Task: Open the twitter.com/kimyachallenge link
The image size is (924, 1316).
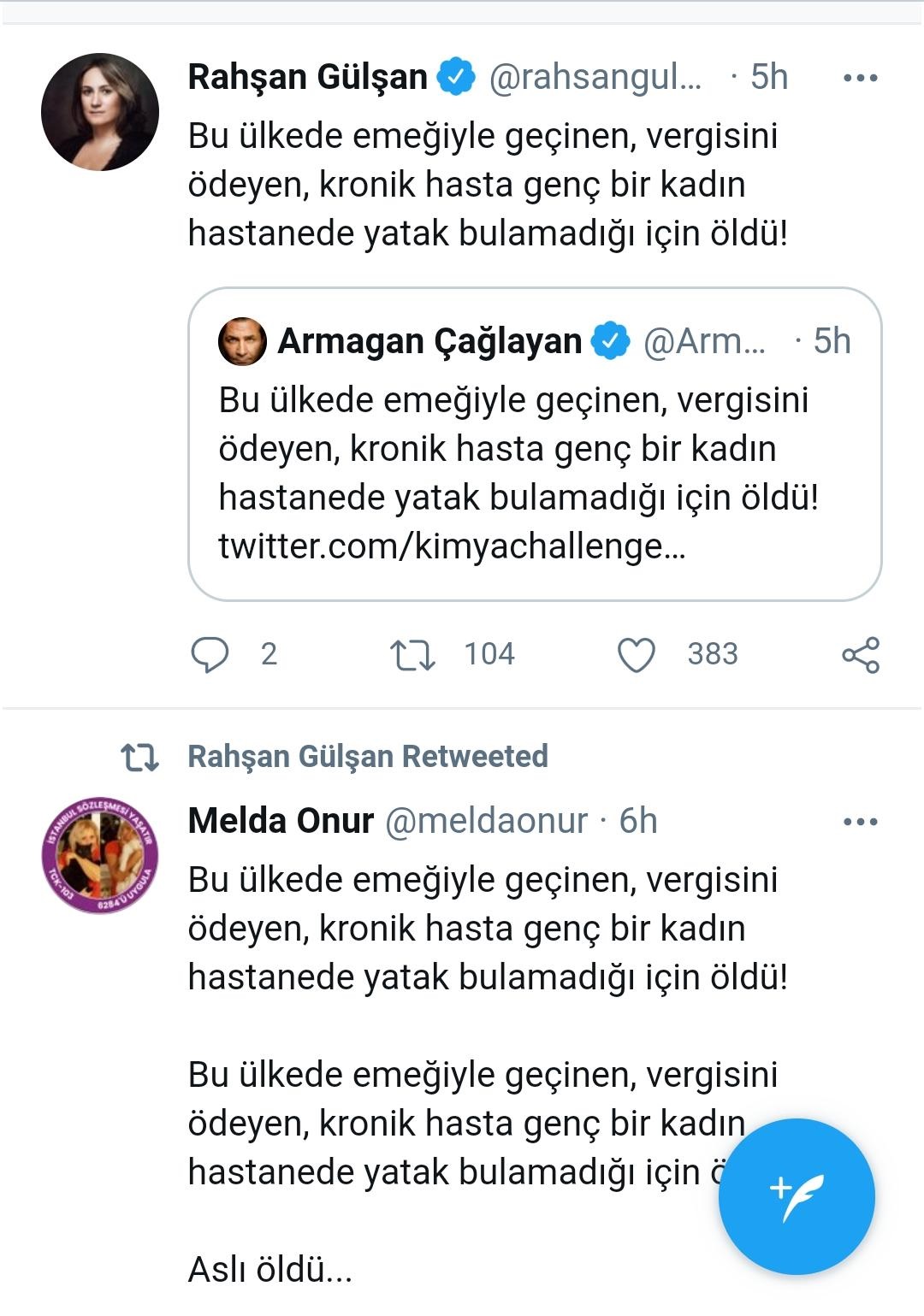Action: pyautogui.click(x=452, y=546)
